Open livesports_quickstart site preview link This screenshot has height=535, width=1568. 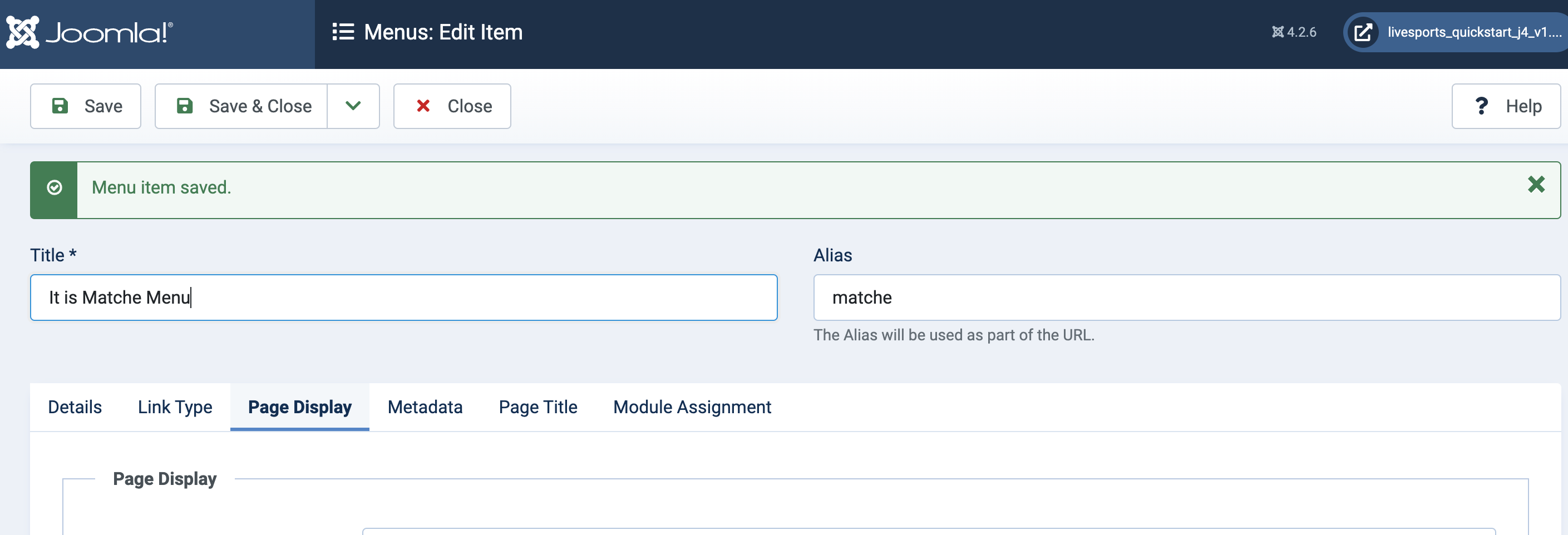pyautogui.click(x=1473, y=32)
